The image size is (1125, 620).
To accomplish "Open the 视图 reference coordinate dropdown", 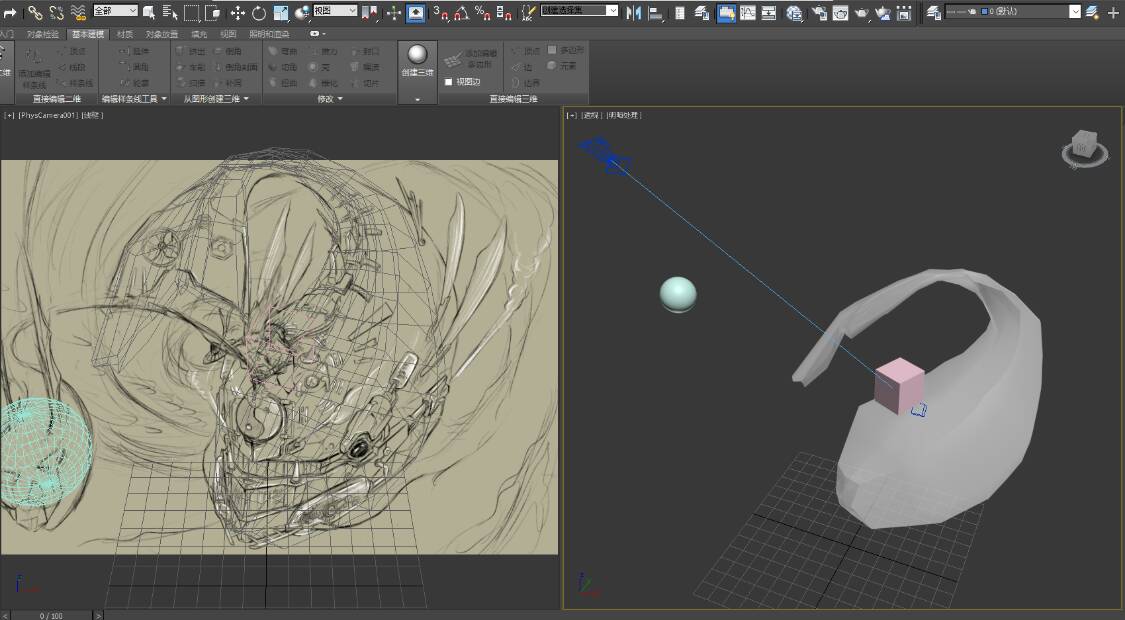I will click(x=334, y=11).
